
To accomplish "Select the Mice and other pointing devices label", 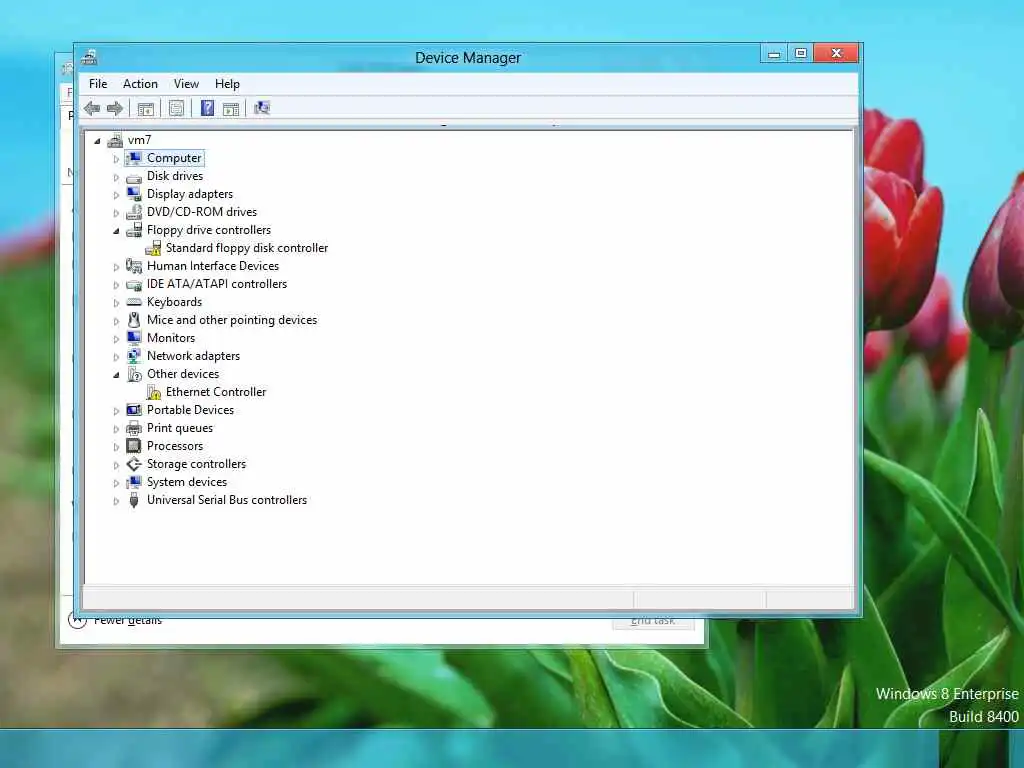I will [232, 320].
